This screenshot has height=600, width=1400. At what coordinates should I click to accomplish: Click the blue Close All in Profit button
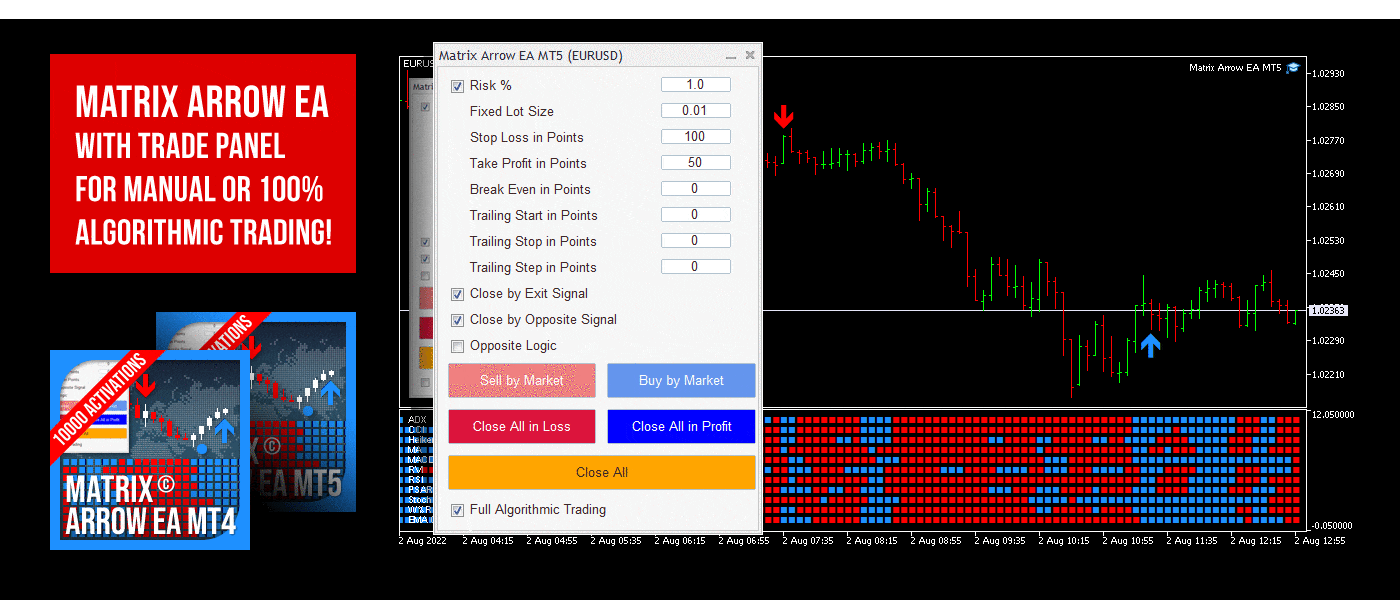click(x=681, y=426)
